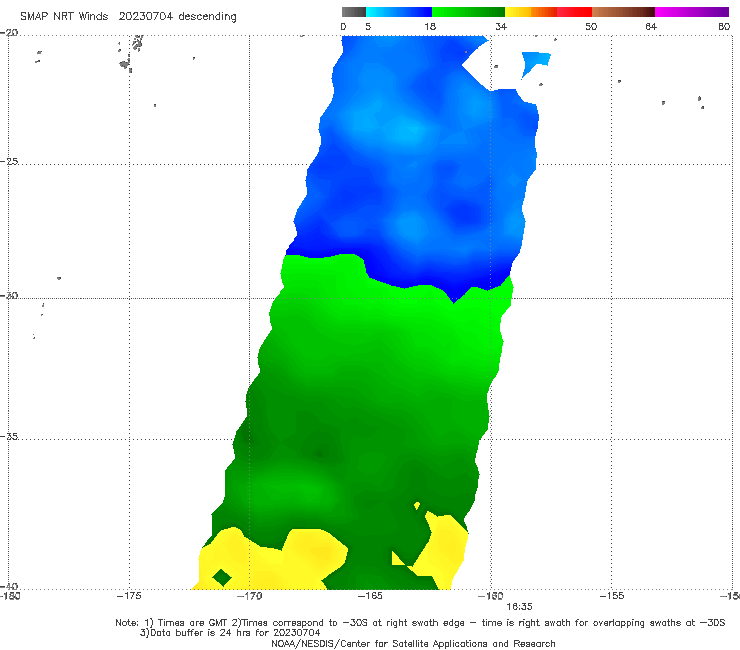Viewport: 740px width, 650px height.
Task: Click the large blue low-wind region of swath
Action: (x=415, y=165)
